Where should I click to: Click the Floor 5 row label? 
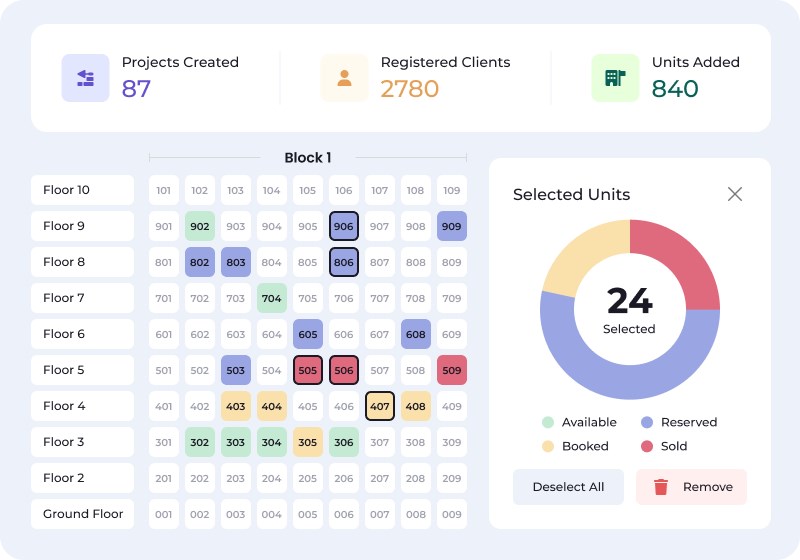82,370
